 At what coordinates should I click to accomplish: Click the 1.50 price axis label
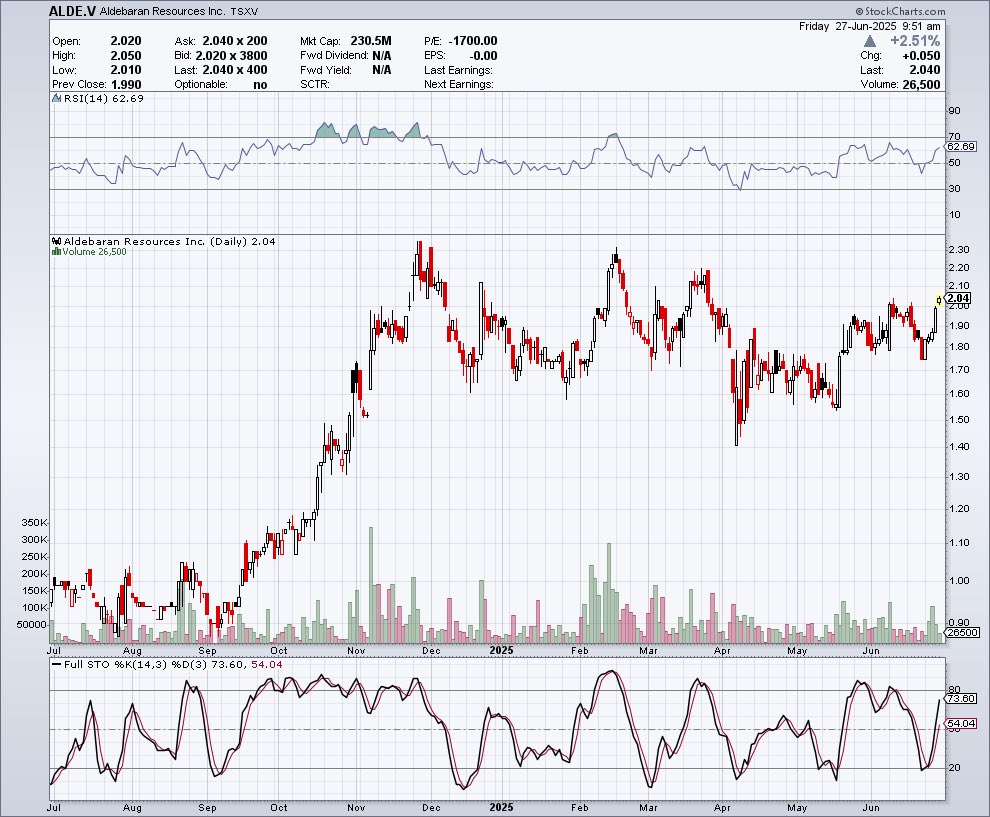click(x=959, y=419)
